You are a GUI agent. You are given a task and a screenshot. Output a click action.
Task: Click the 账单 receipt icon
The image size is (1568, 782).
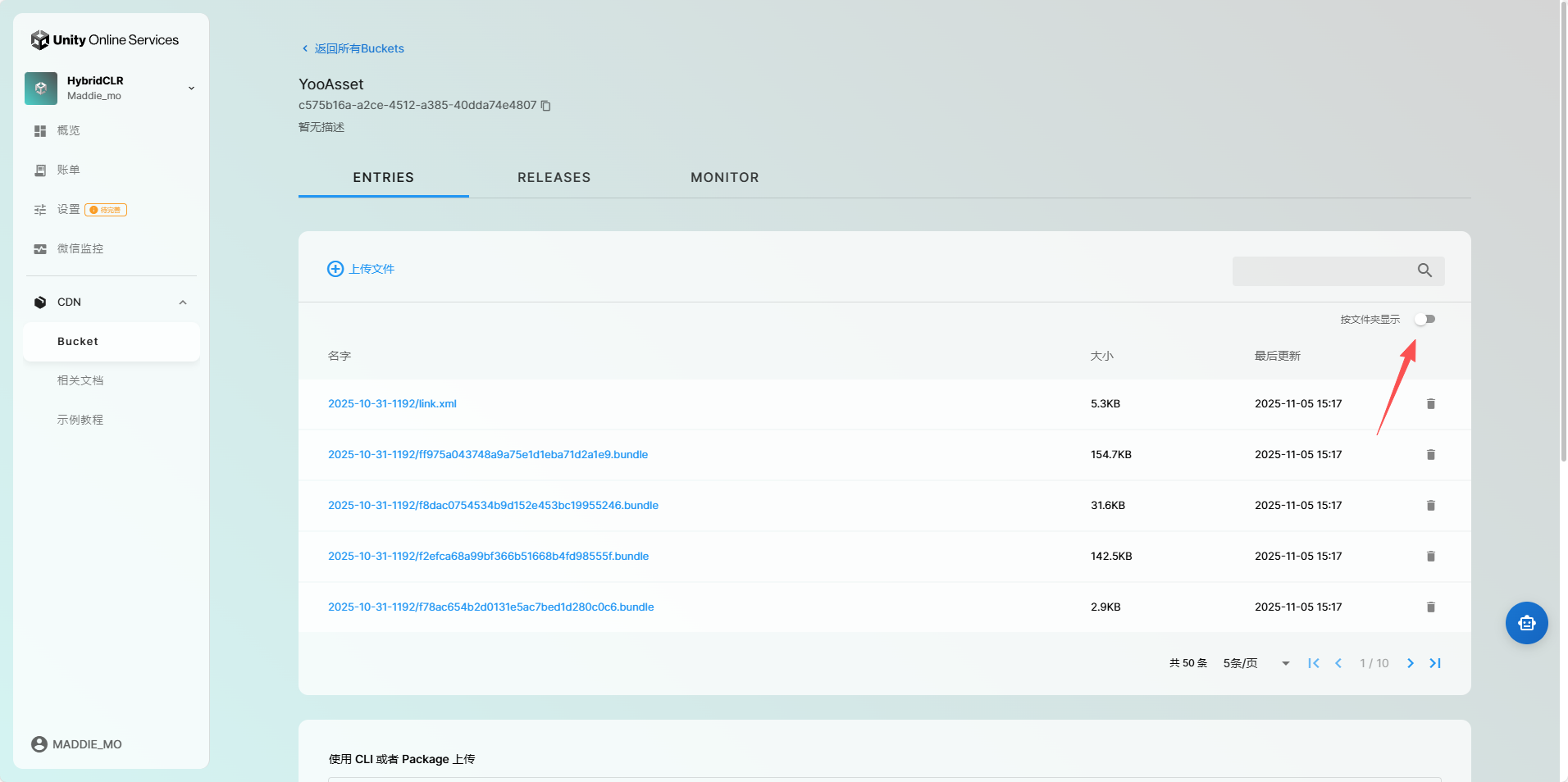click(40, 170)
